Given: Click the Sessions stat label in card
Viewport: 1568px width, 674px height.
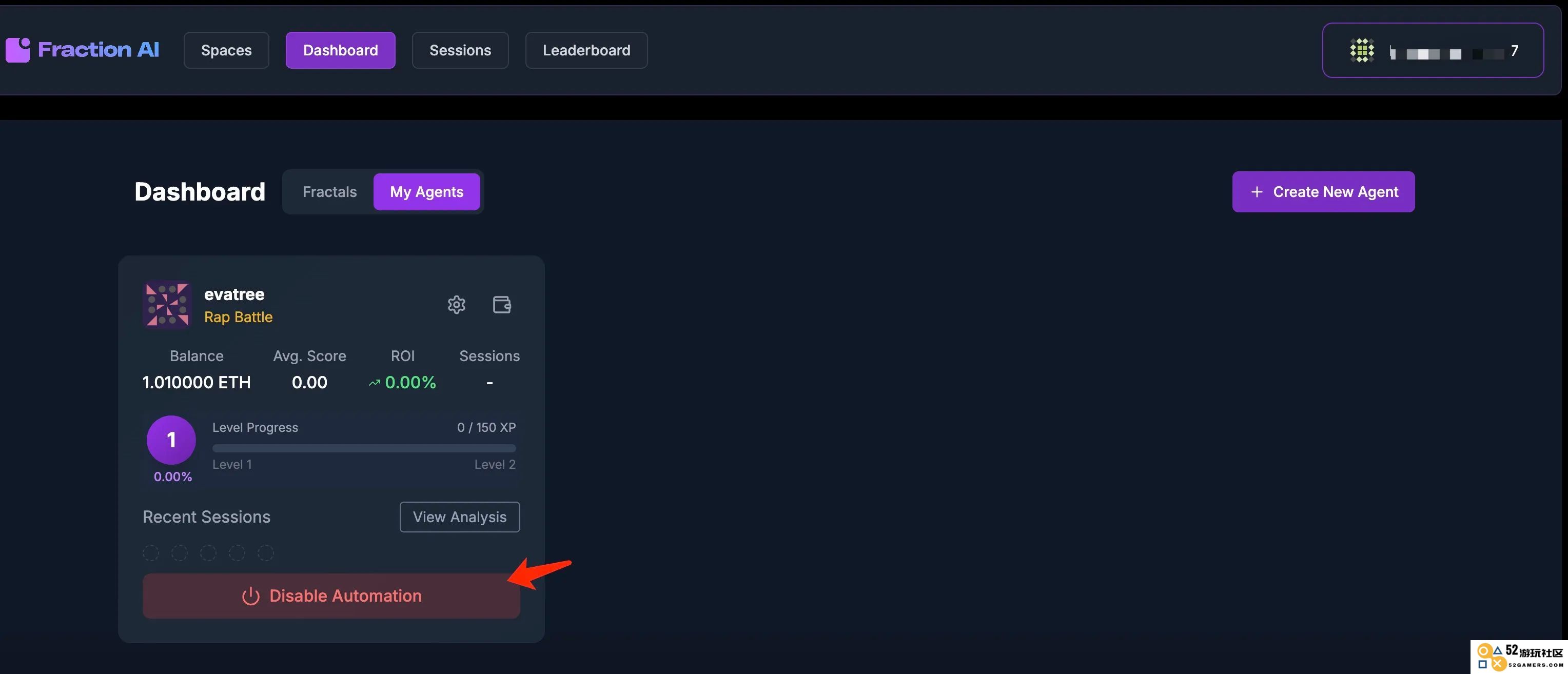Looking at the screenshot, I should (x=489, y=356).
